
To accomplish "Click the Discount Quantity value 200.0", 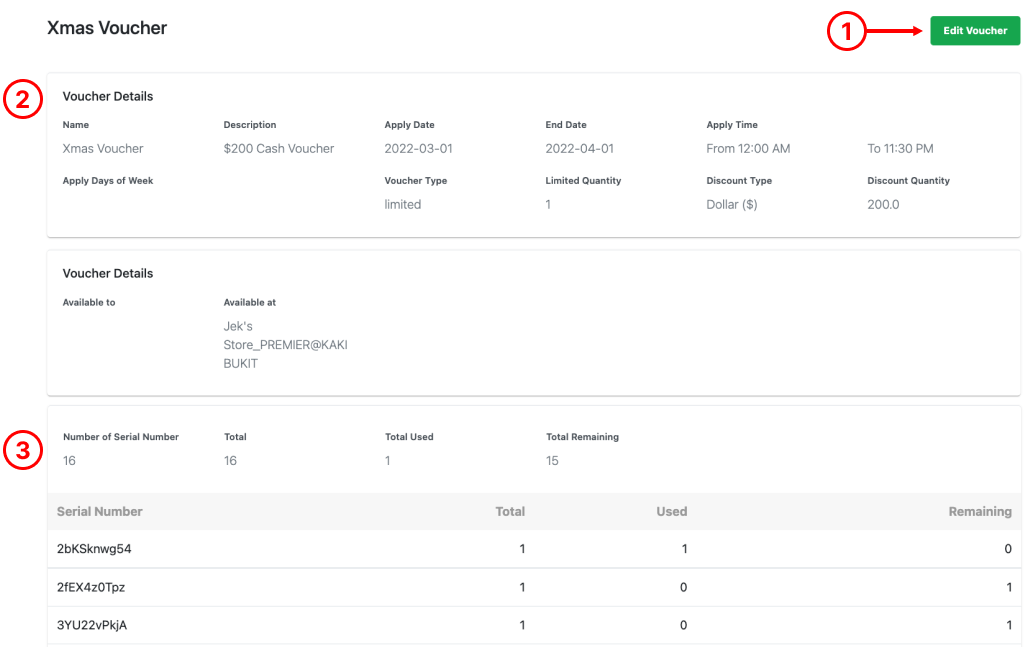I will click(883, 204).
